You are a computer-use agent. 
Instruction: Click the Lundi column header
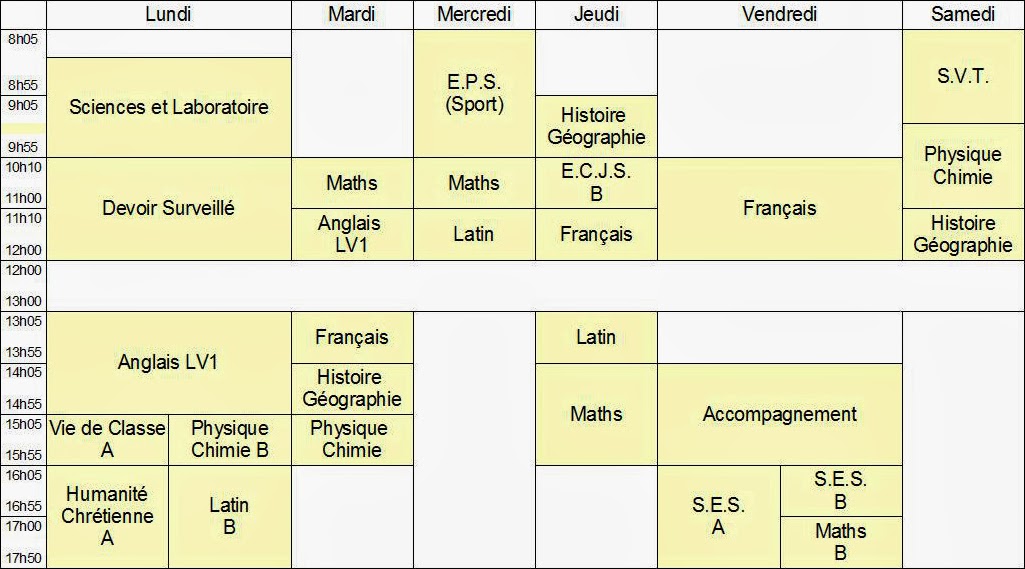pyautogui.click(x=168, y=14)
